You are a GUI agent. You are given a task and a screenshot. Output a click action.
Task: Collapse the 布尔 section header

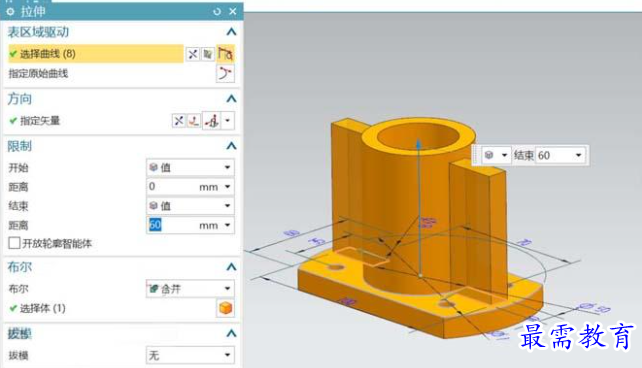tap(231, 267)
